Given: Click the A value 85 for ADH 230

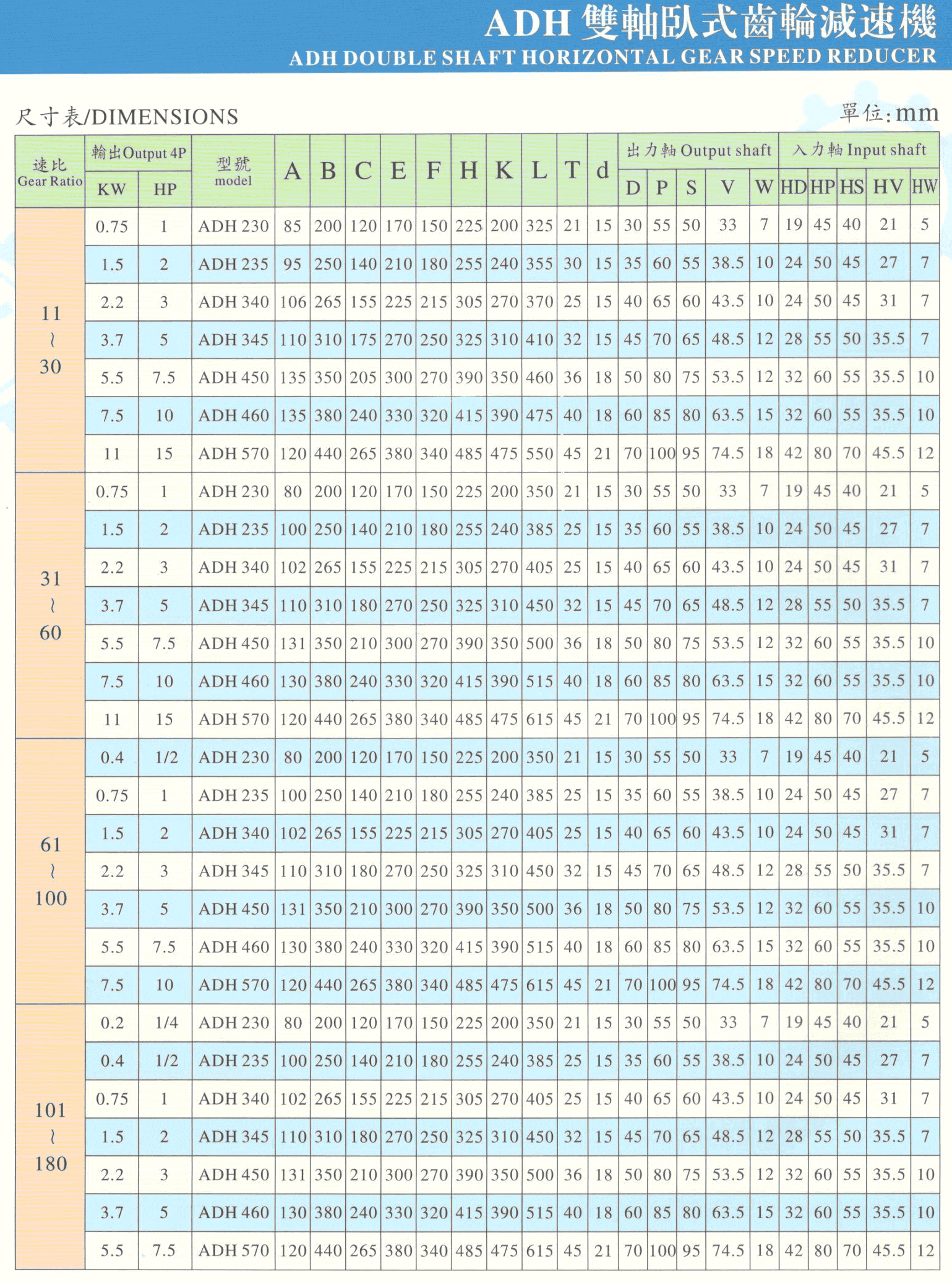Looking at the screenshot, I should tap(293, 226).
